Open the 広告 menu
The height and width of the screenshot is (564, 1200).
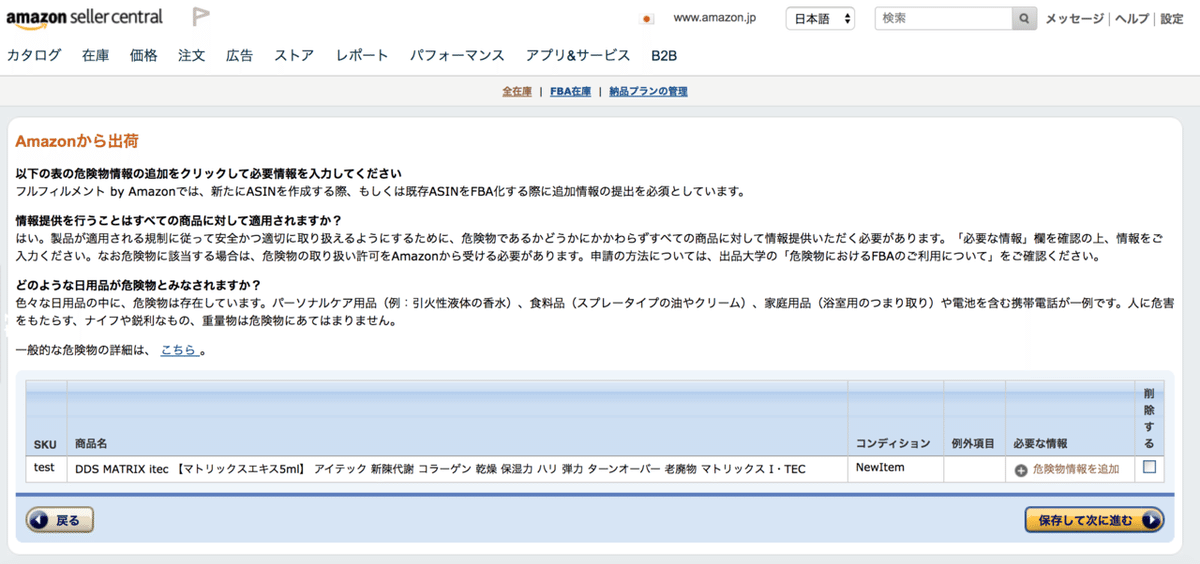coord(240,56)
